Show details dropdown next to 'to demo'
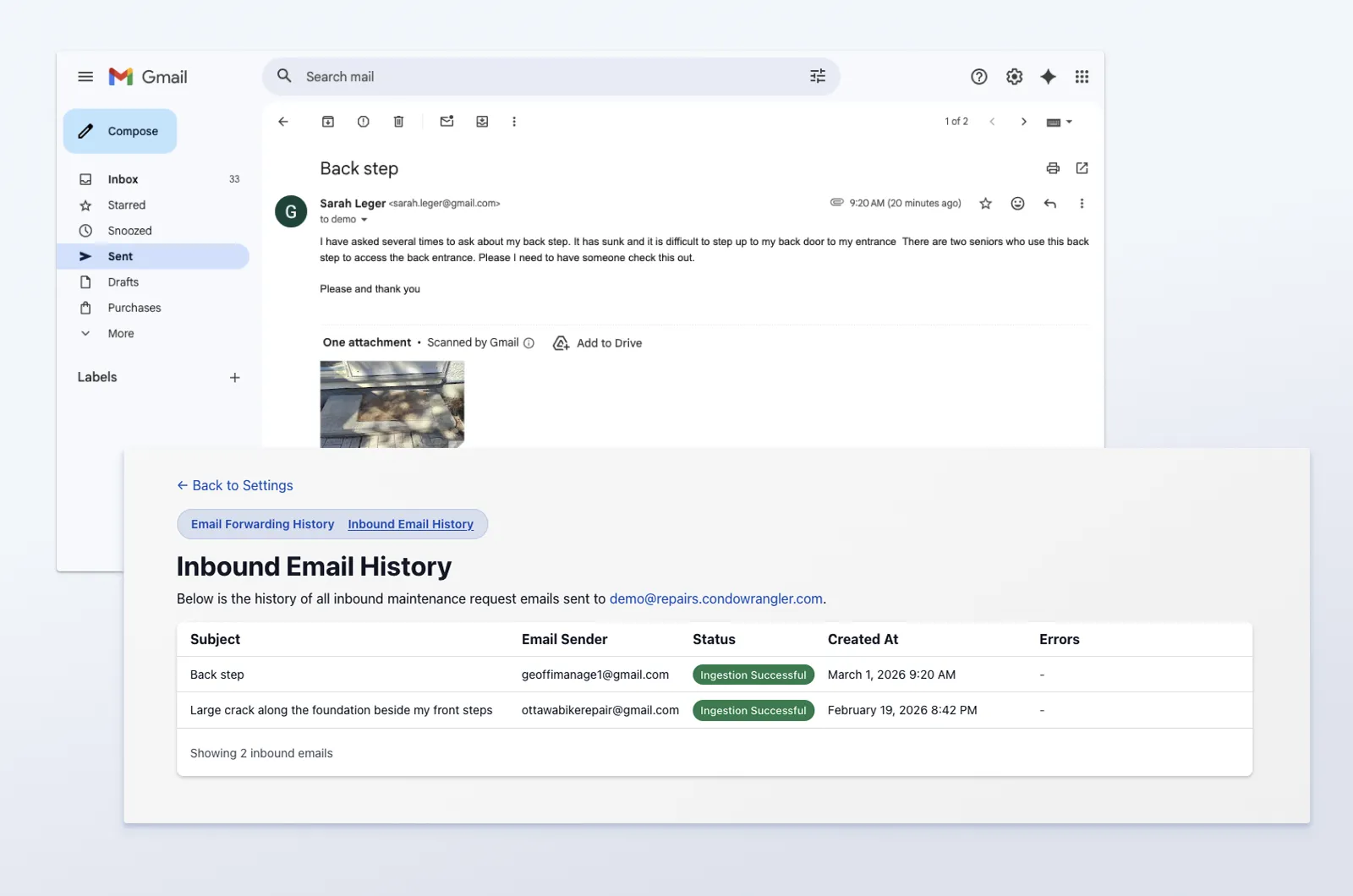 pyautogui.click(x=364, y=220)
